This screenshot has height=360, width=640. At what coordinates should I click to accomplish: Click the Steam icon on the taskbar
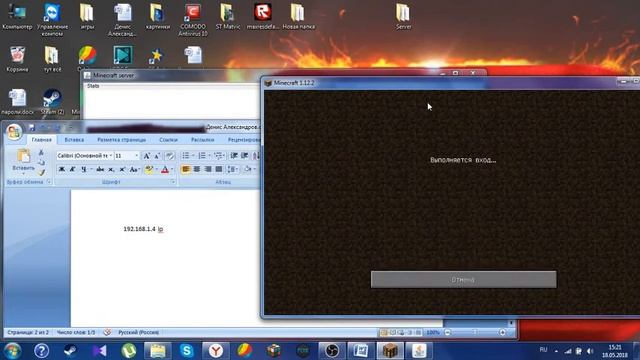(x=70, y=351)
